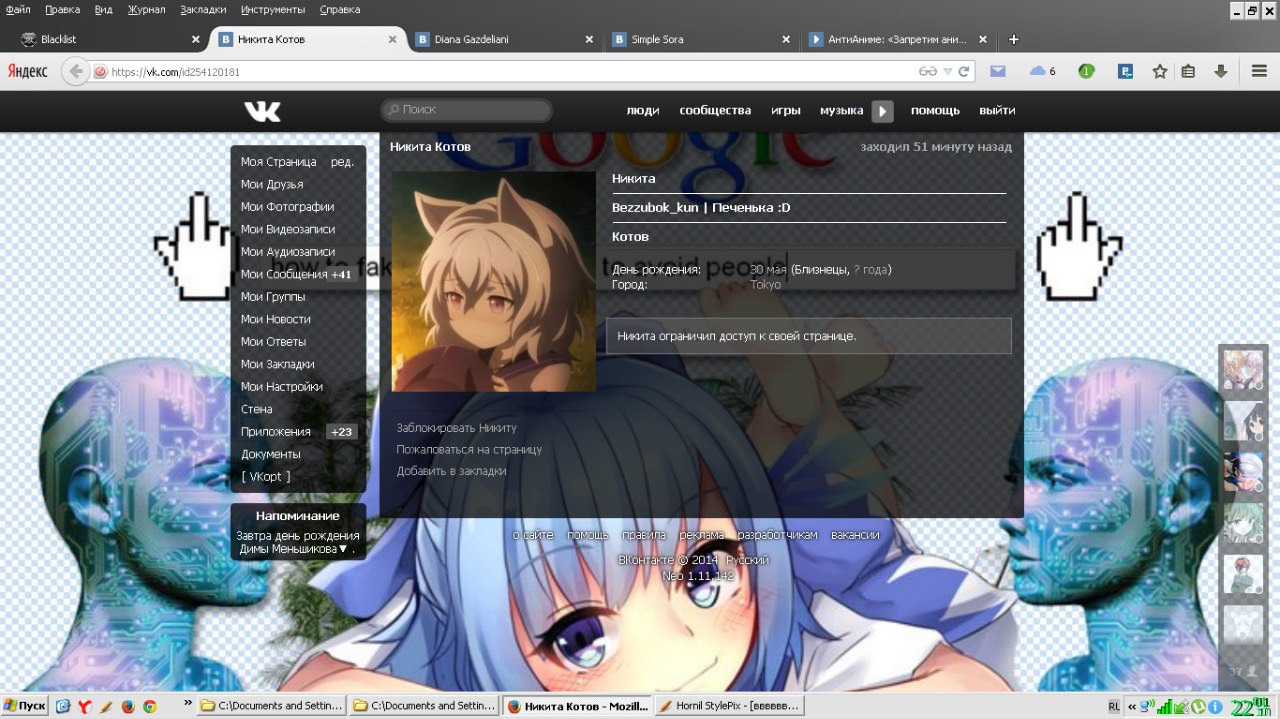Screen dimensions: 1280x719
Task: Click the Tokyo city link
Action: pyautogui.click(x=766, y=285)
